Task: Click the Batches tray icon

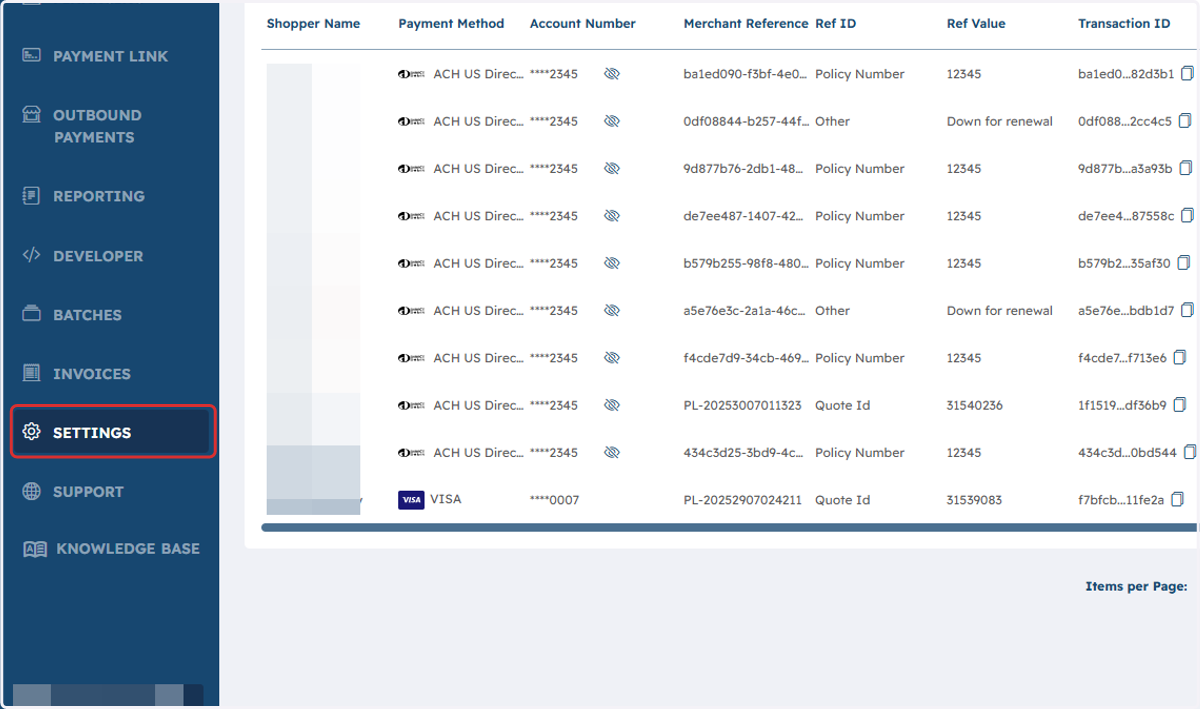Action: point(32,314)
